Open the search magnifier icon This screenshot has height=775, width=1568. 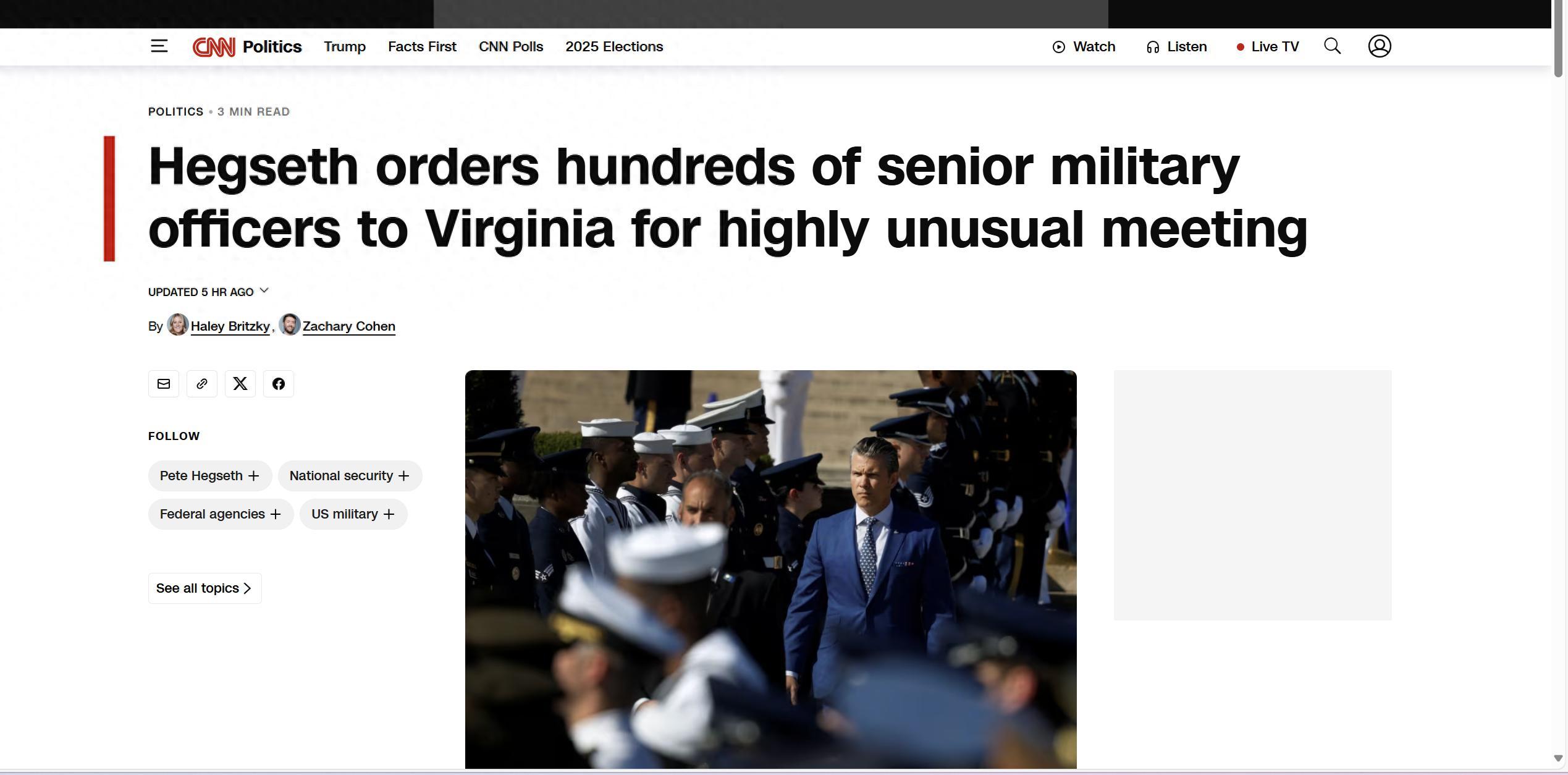pos(1332,46)
